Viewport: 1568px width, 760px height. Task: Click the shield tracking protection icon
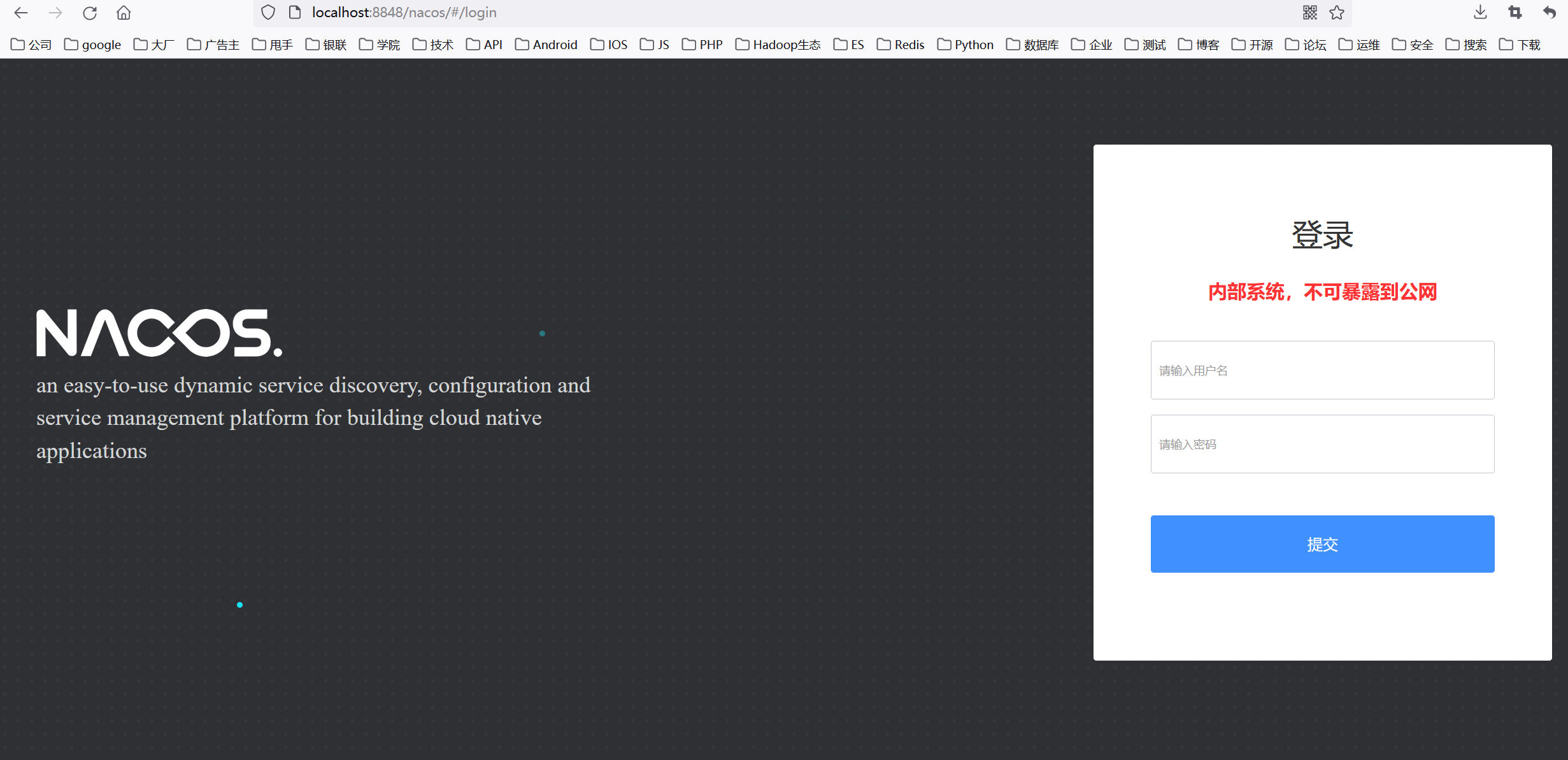pos(268,13)
